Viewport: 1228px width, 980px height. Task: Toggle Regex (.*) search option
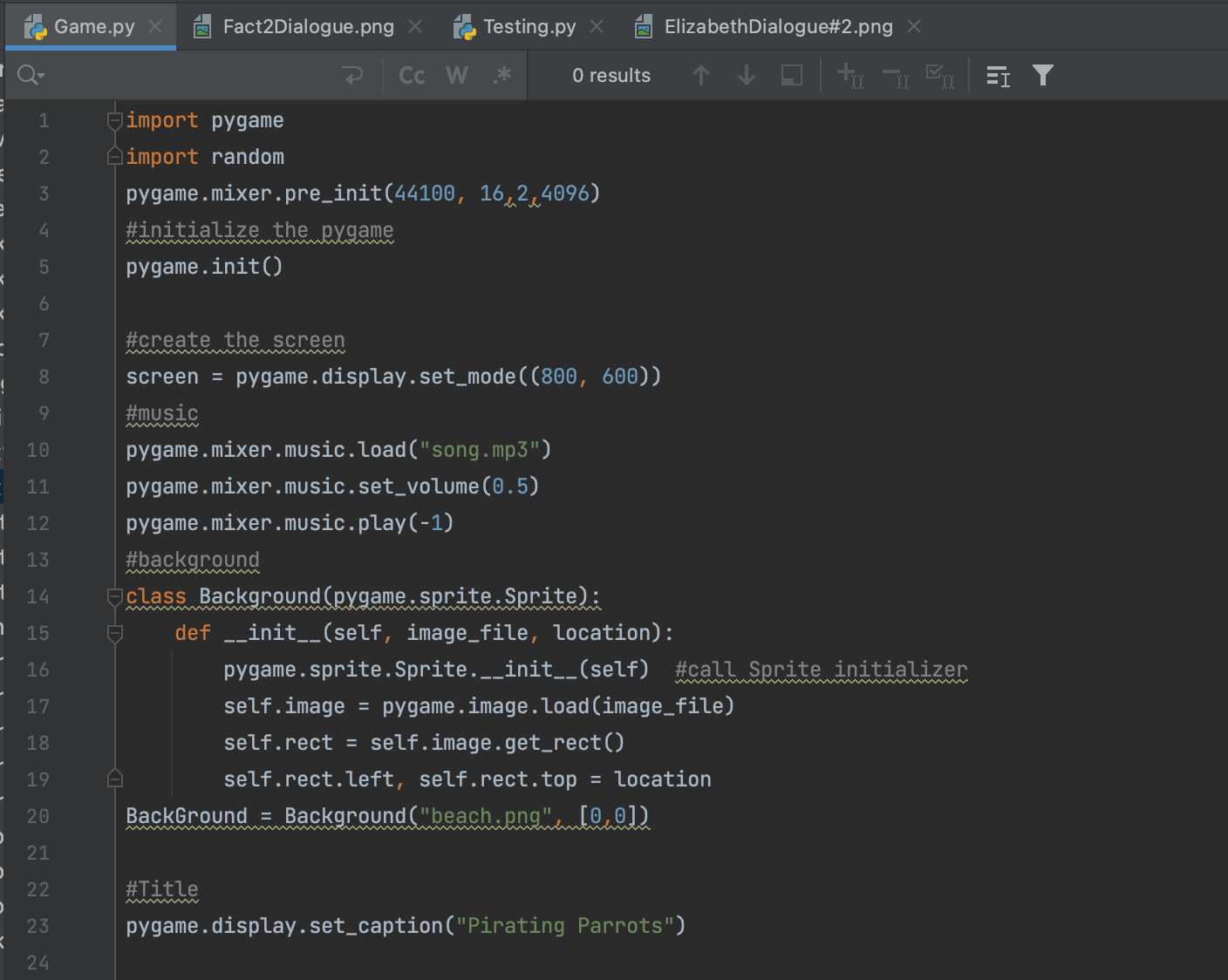(502, 76)
